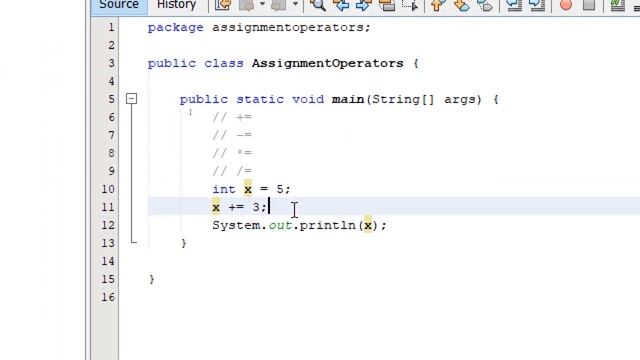Click the Comment code toolbar icon
The image size is (640, 360).
[618, 5]
